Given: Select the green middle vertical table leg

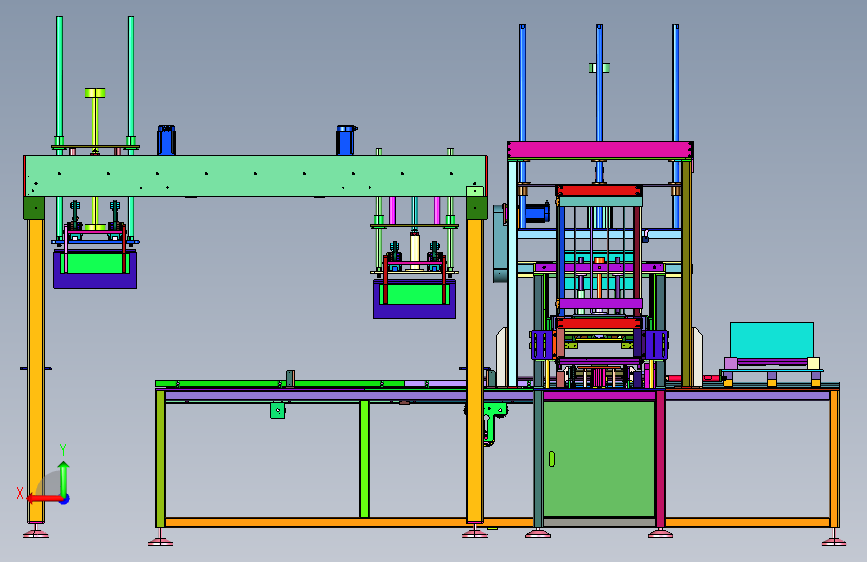Looking at the screenshot, I should click(364, 459).
